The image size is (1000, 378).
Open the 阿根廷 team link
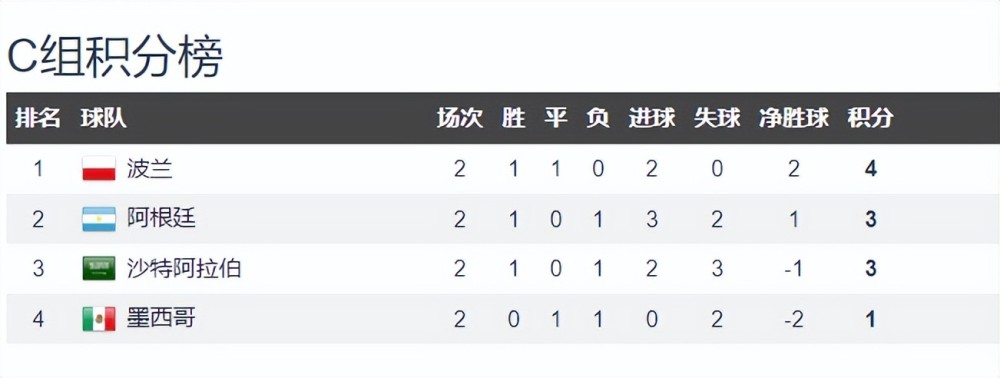point(161,219)
